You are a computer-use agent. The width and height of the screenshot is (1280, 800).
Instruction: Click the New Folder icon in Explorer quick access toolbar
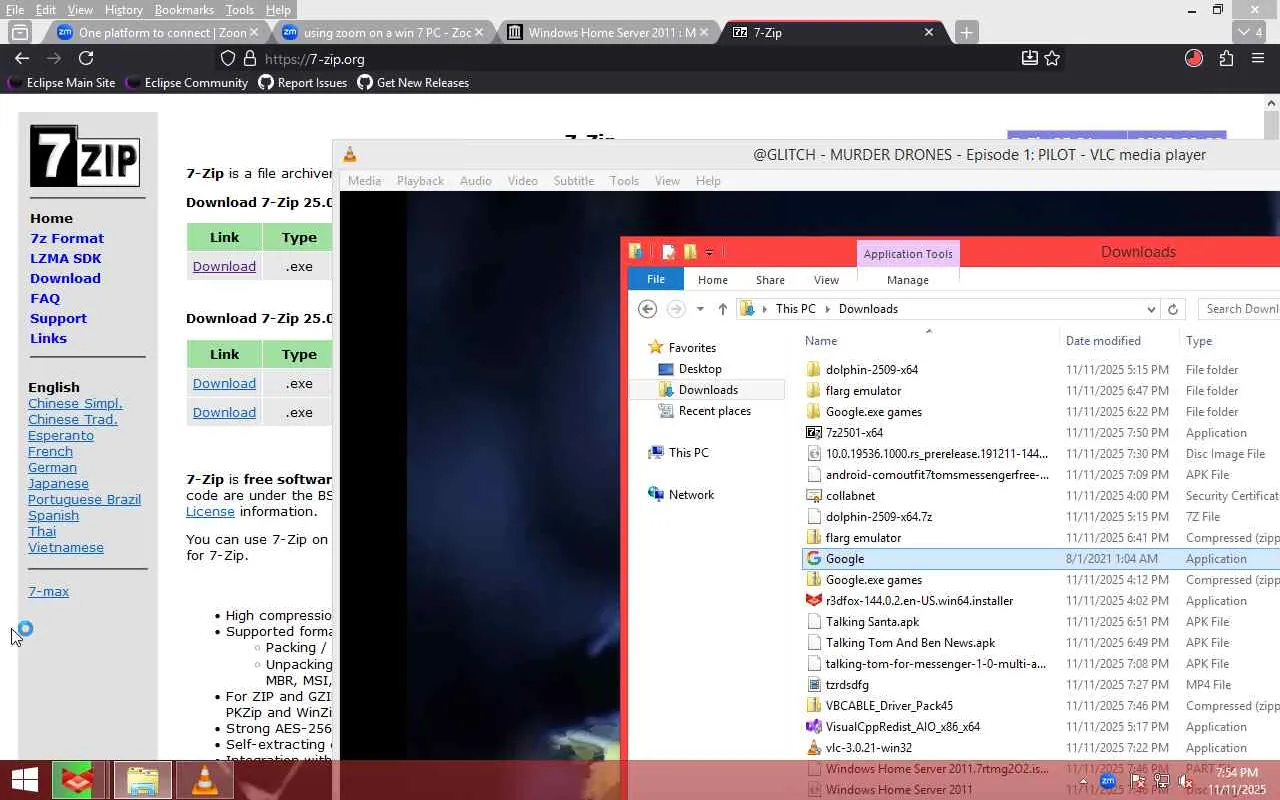tap(689, 252)
